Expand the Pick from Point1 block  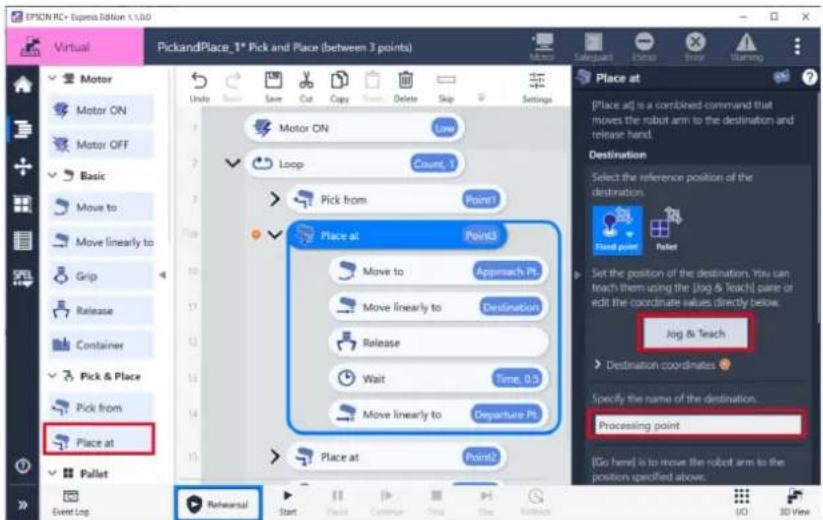tap(275, 199)
